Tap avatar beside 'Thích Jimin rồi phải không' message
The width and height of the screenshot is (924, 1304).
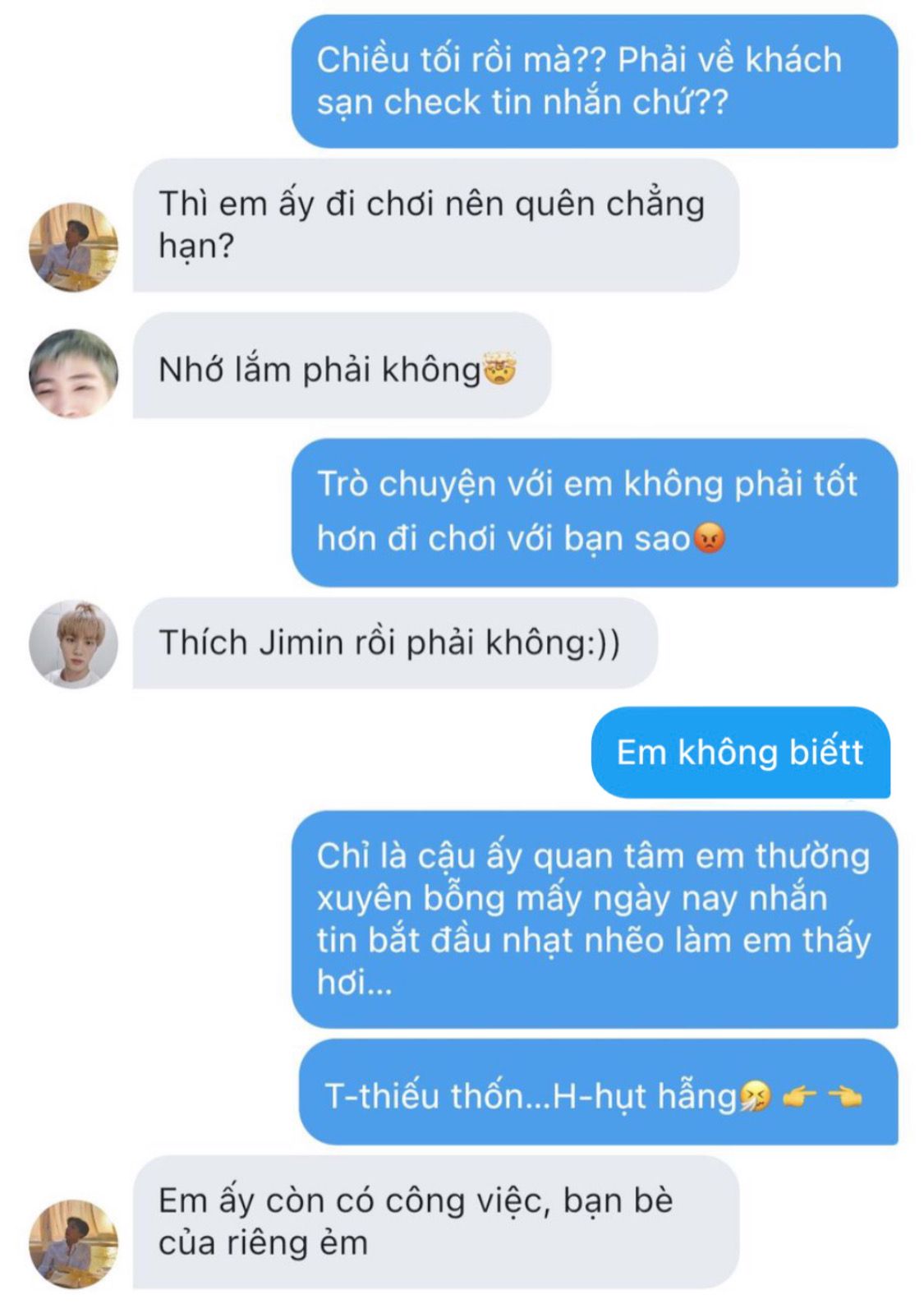click(73, 644)
